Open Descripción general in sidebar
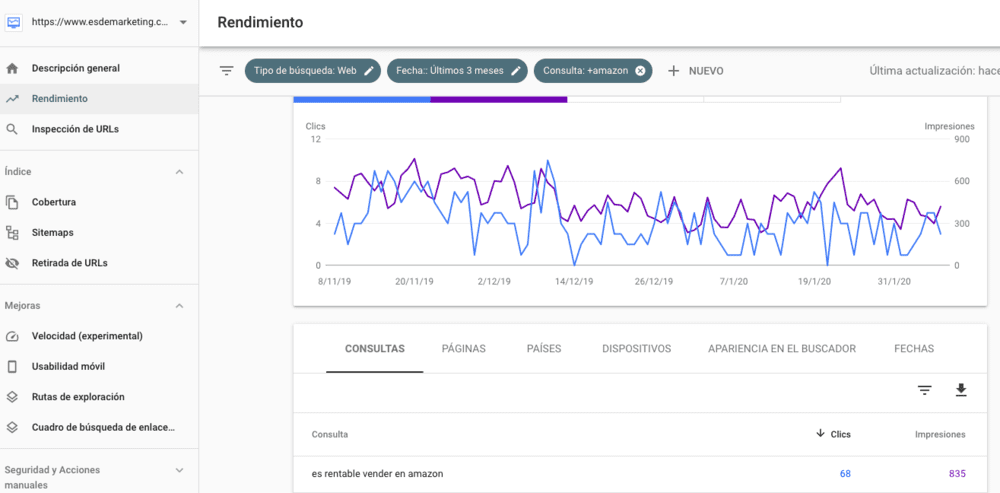Viewport: 1000px width, 493px height. coord(75,69)
